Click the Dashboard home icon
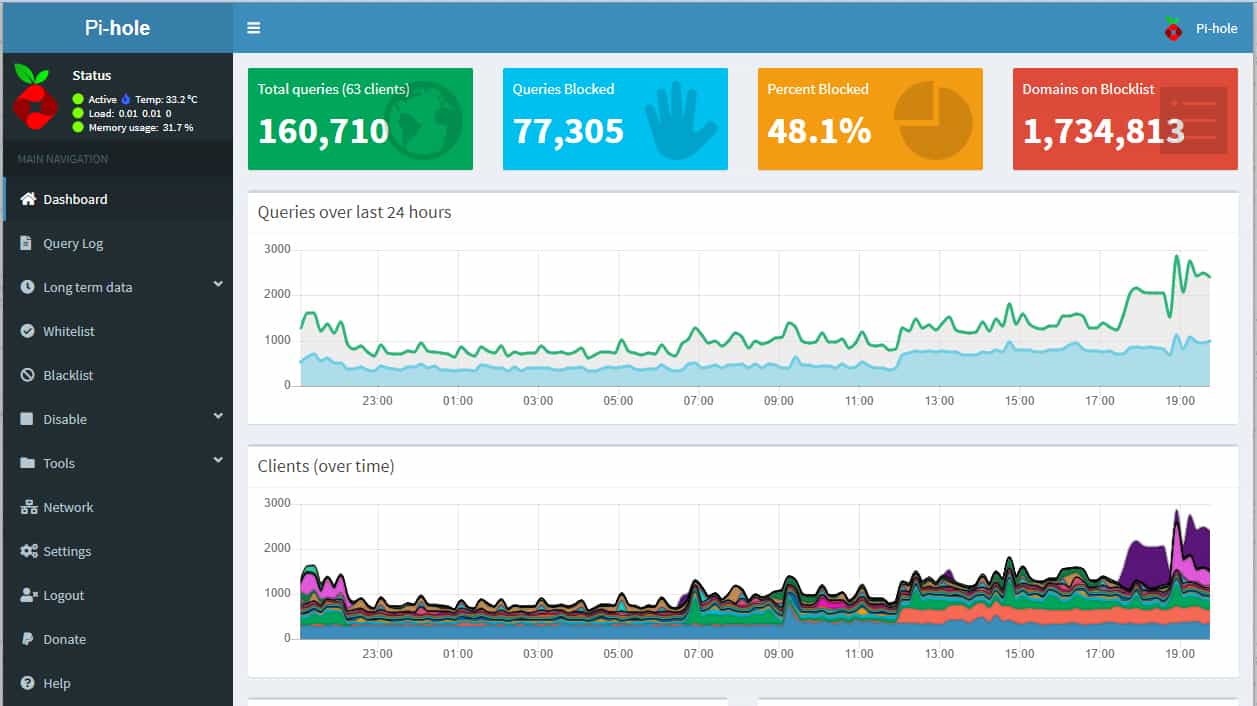Image resolution: width=1257 pixels, height=706 pixels. (28, 199)
